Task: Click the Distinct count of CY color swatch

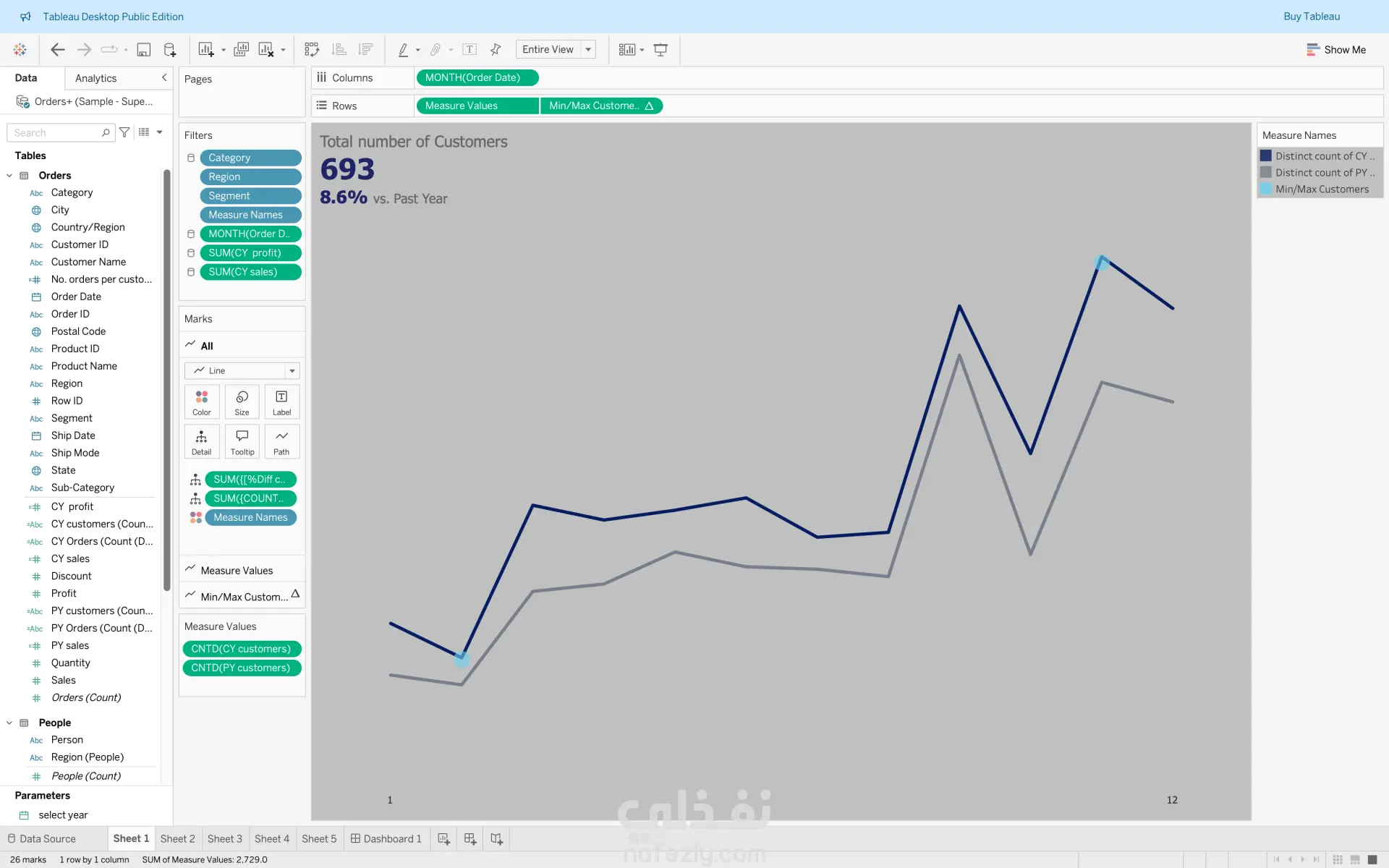Action: tap(1266, 156)
